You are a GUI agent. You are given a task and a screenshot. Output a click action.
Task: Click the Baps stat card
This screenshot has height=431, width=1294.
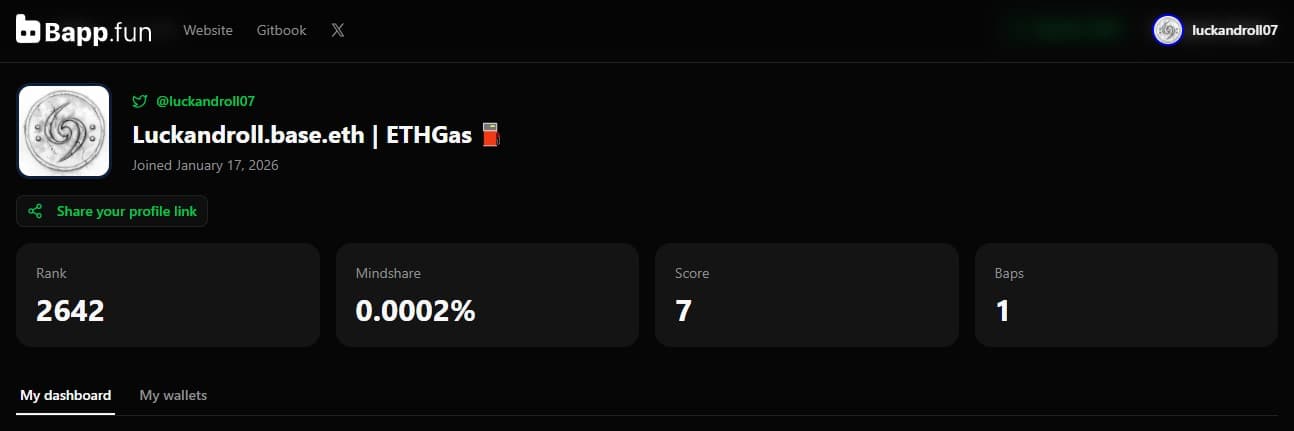(1126, 295)
